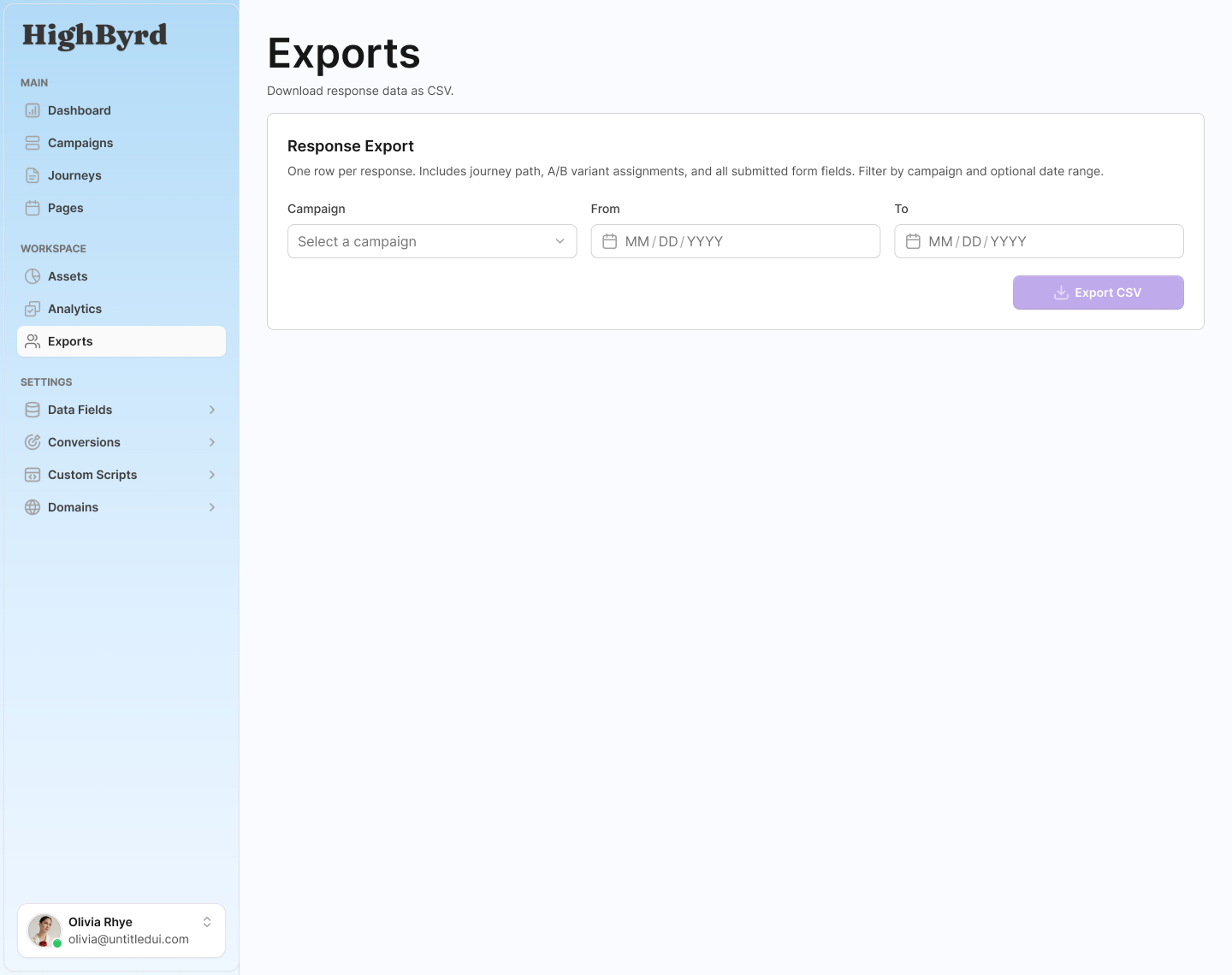Screen dimensions: 1232x975
Task: Click the Export CSV button
Action: click(x=1099, y=292)
